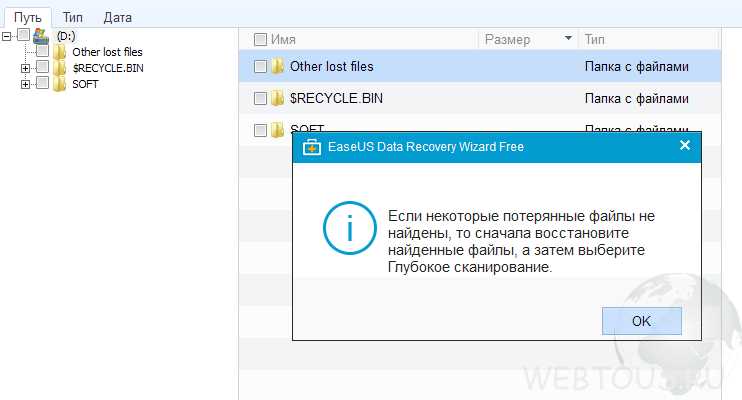Viewport: 742px width, 400px height.
Task: Sort list by Размер column header
Action: point(507,39)
